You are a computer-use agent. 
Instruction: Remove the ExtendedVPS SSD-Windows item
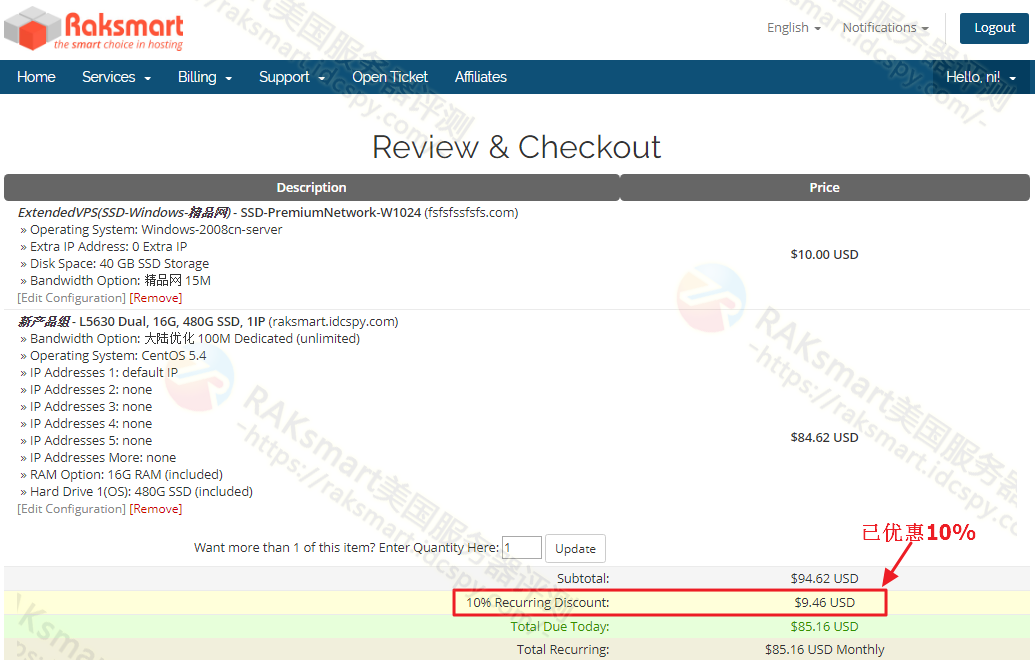tap(156, 298)
